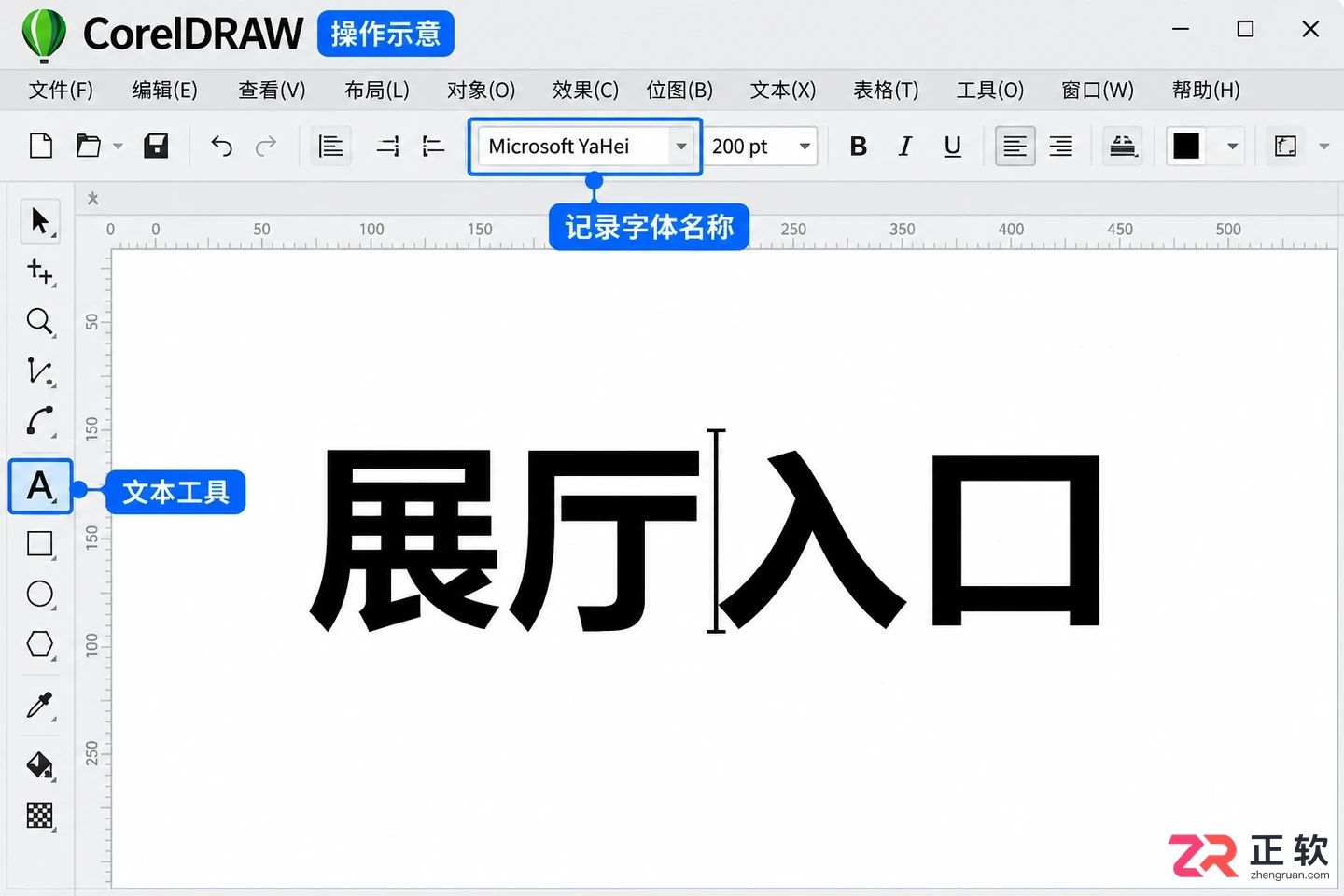Enable right text alignment

(1061, 147)
